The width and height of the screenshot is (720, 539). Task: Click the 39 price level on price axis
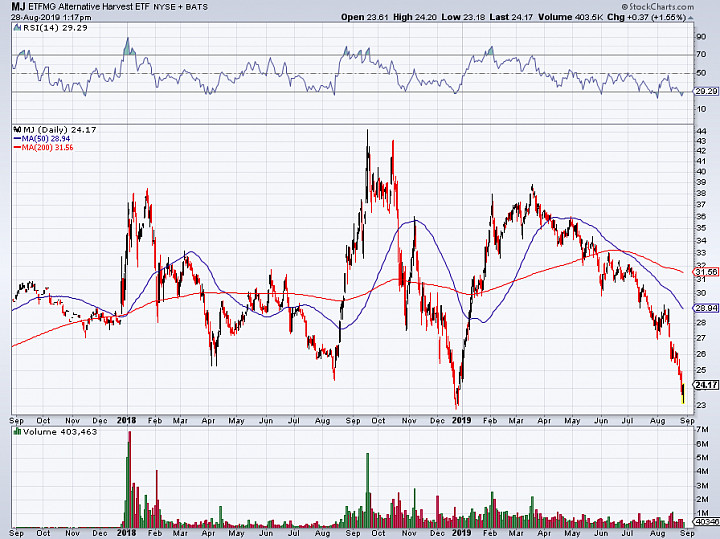click(701, 182)
